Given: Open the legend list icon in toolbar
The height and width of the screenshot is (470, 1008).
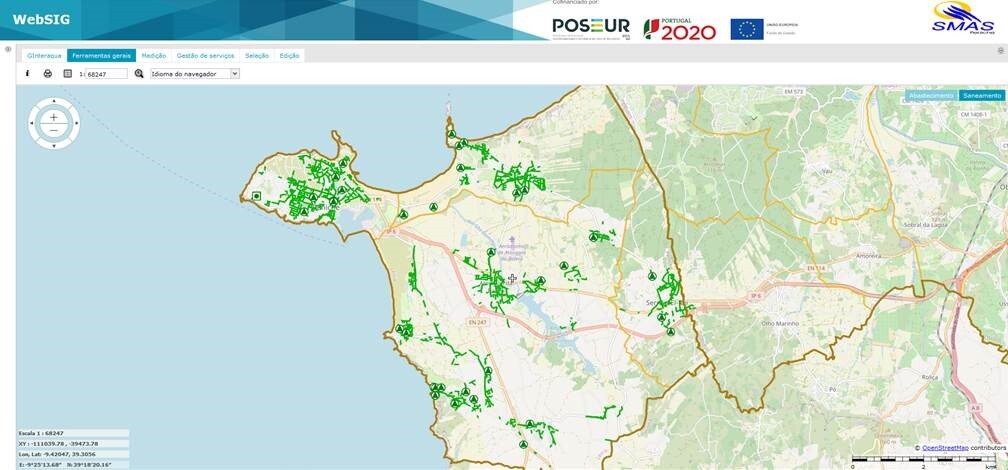Looking at the screenshot, I should pyautogui.click(x=67, y=74).
